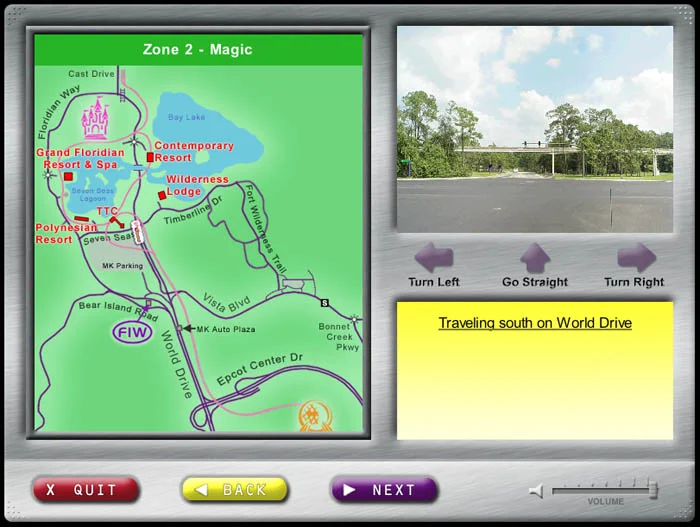Click the Fort Wilderness Trail label
700x527 pixels.
266,228
